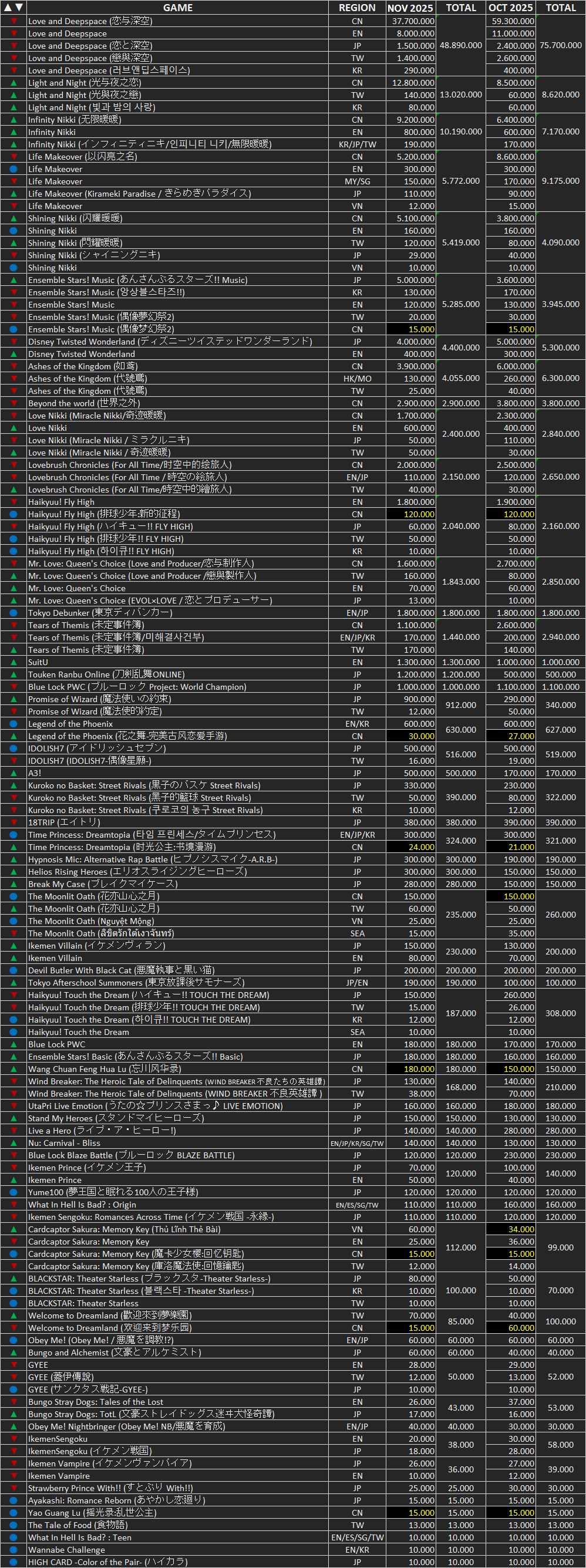The image size is (586, 1568).
Task: Select up arrow beside Nu: Carnival - Bliss
Action: [x=14, y=1143]
